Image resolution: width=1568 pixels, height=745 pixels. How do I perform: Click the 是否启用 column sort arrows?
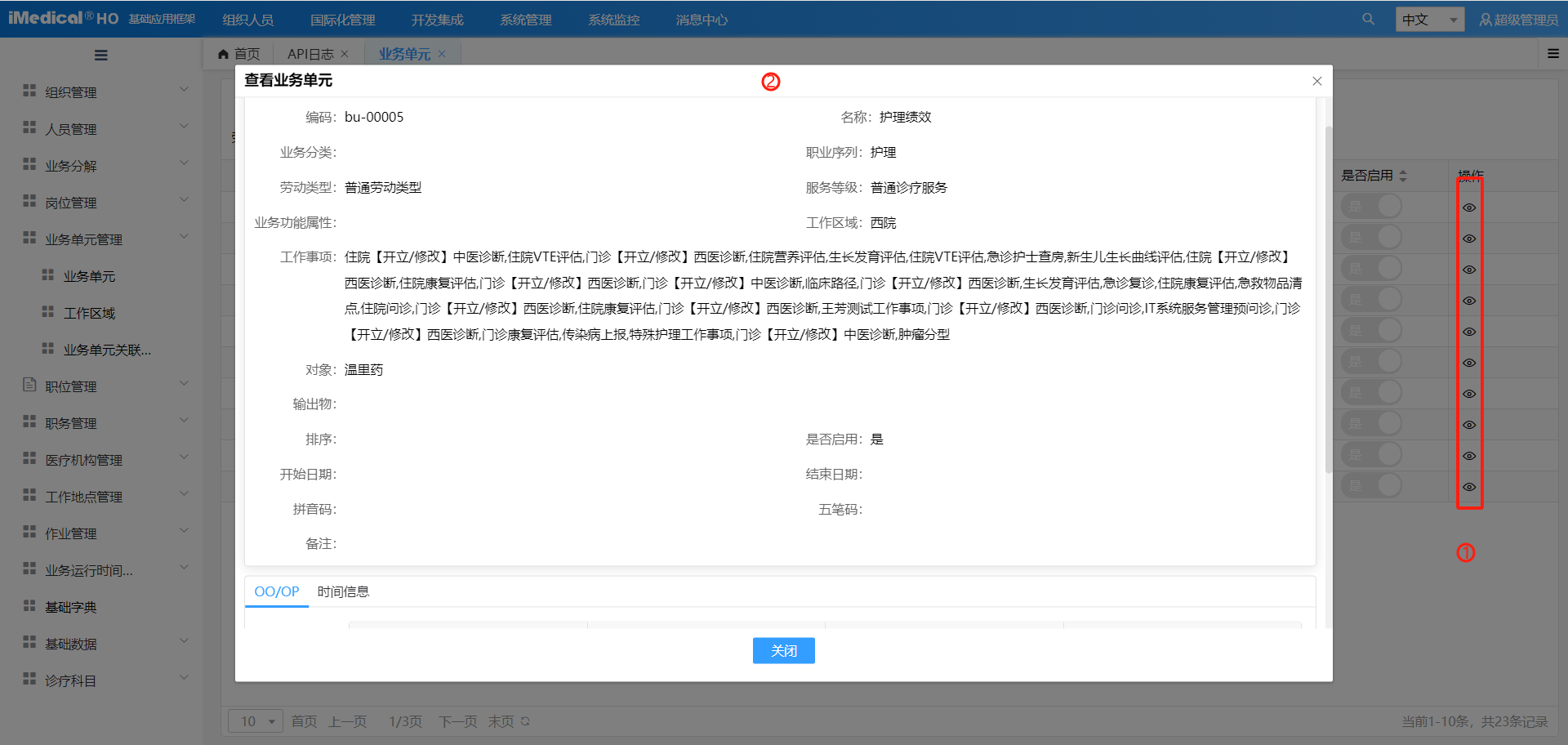tap(1403, 175)
